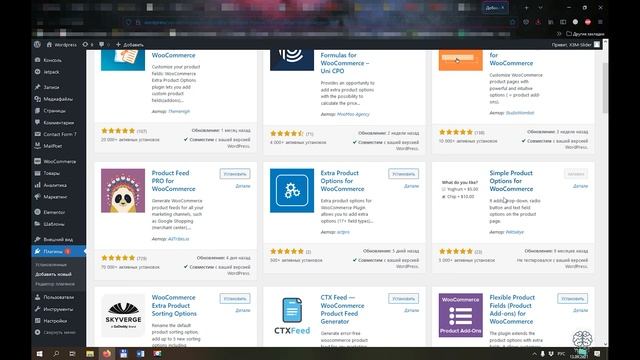Click the Пользователи user icon
This screenshot has width=640, height=360.
coord(38,297)
